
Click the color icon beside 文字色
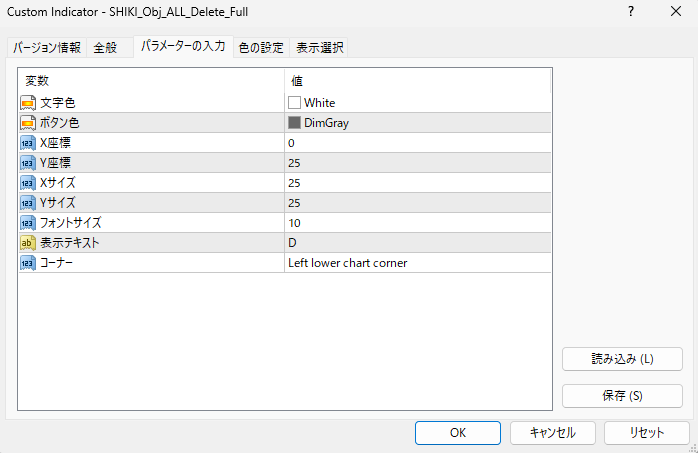pos(28,103)
